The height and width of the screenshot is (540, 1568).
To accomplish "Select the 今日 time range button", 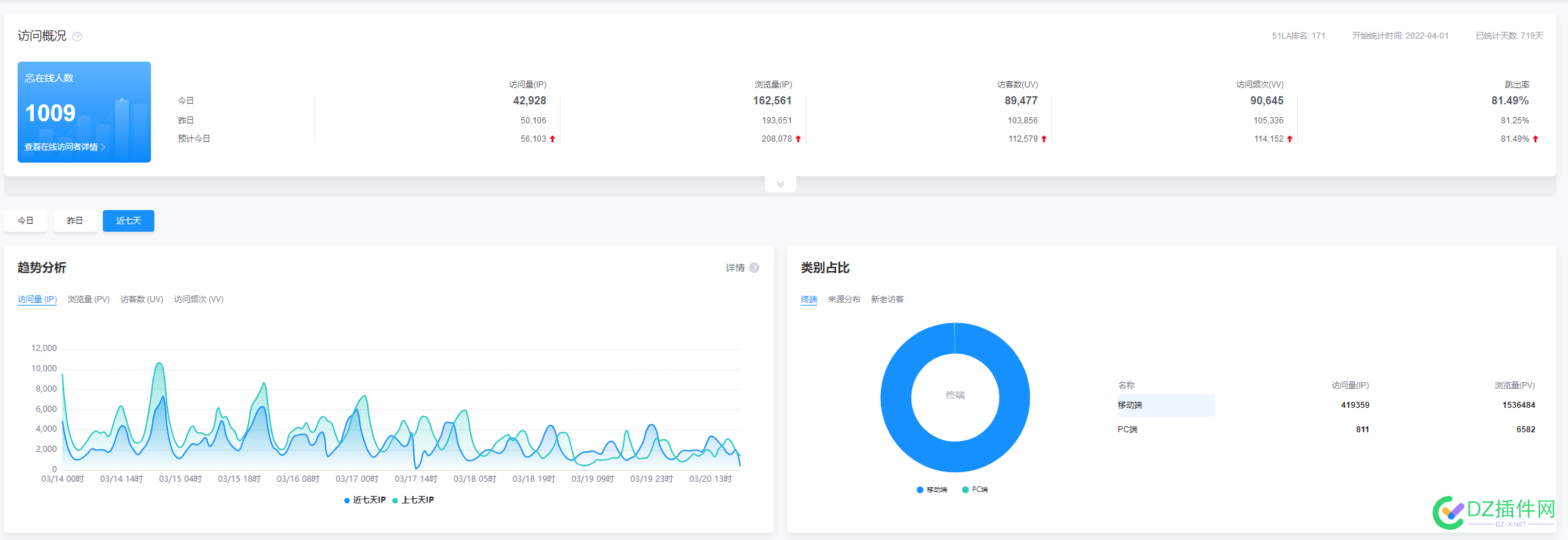I will pos(26,221).
